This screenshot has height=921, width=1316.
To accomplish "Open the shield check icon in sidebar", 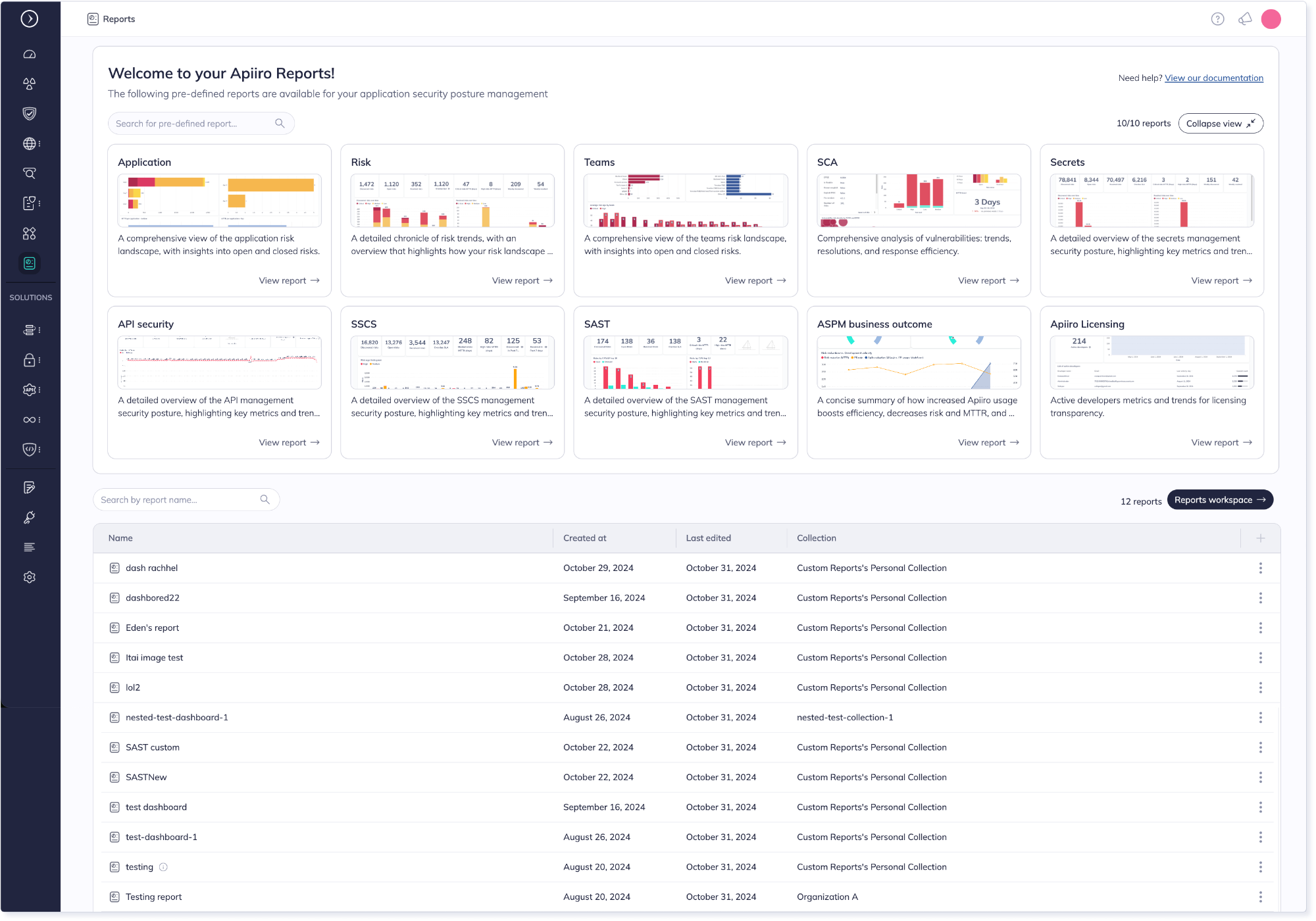I will coord(30,114).
